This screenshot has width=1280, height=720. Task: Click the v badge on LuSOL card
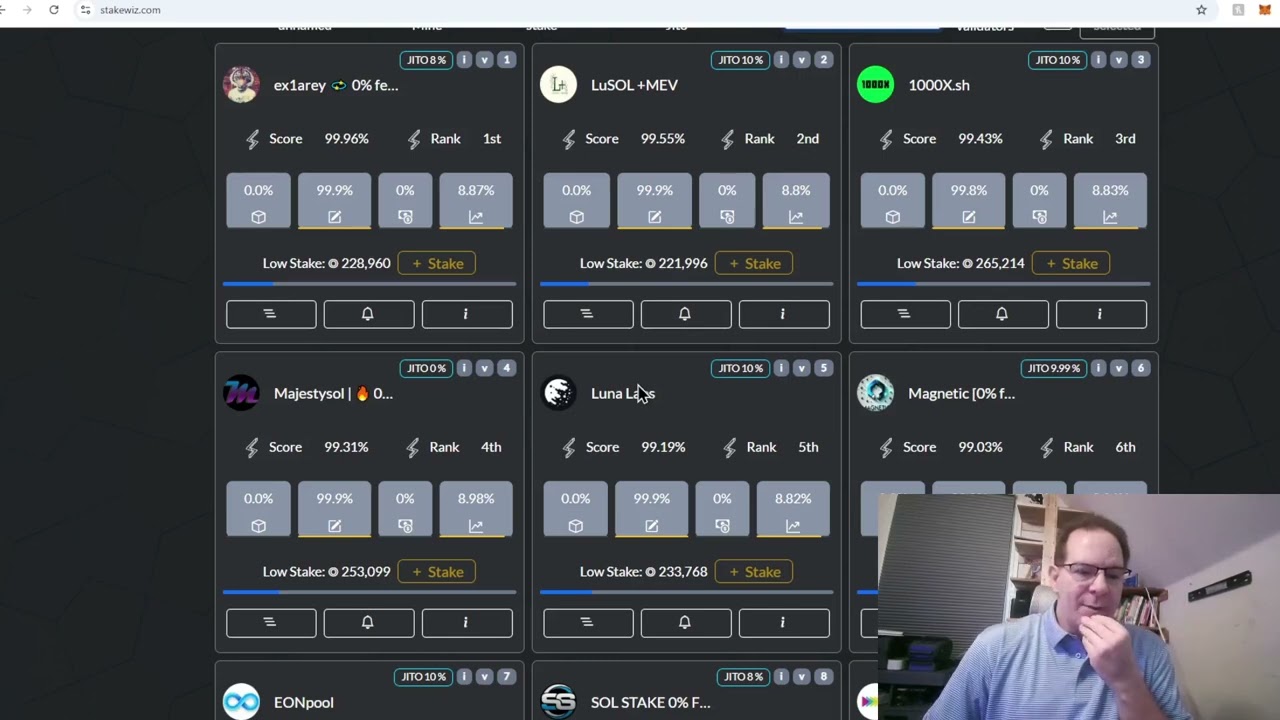[x=801, y=60]
